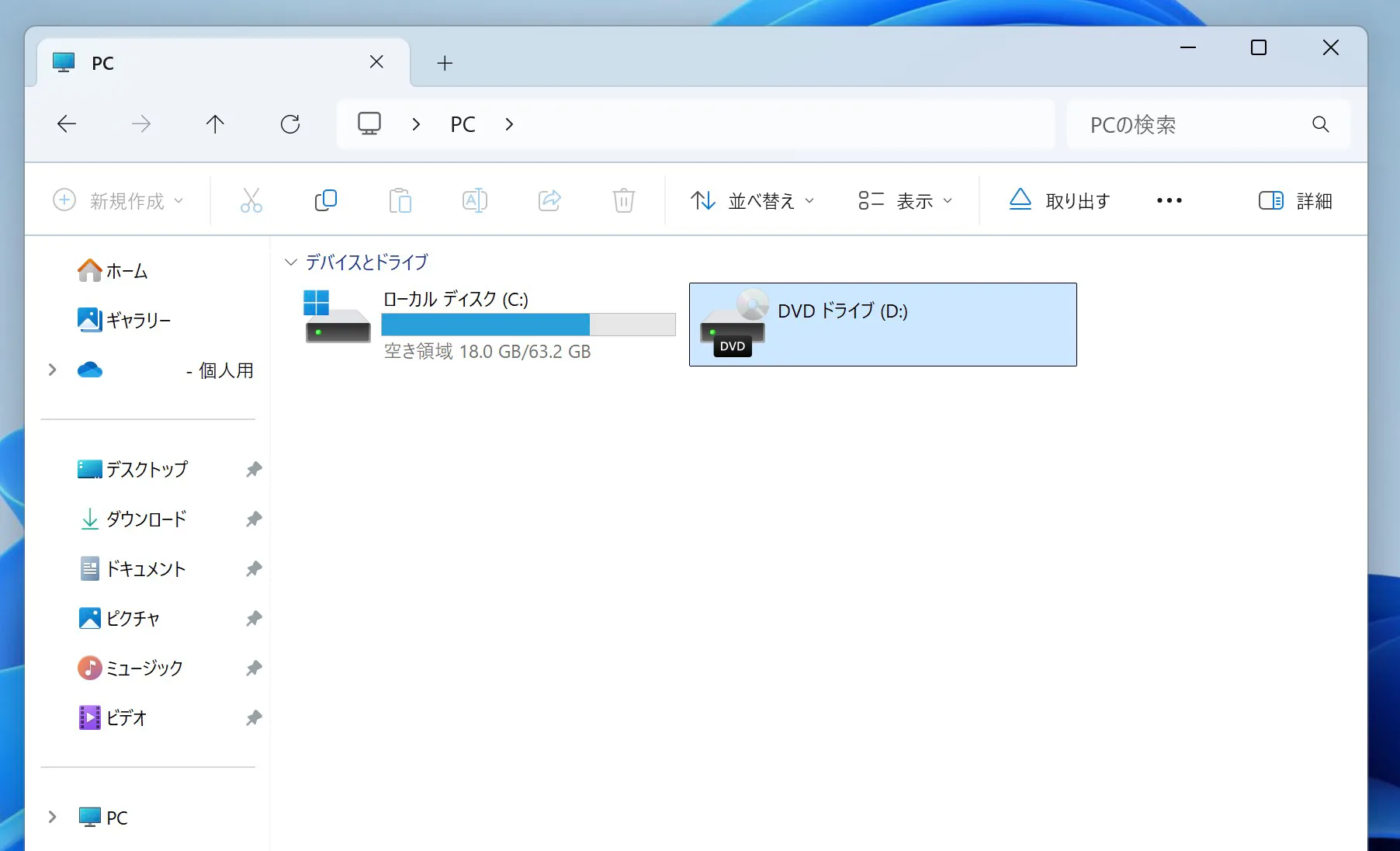This screenshot has width=1400, height=851.
Task: Go up one folder level
Action: click(x=215, y=124)
